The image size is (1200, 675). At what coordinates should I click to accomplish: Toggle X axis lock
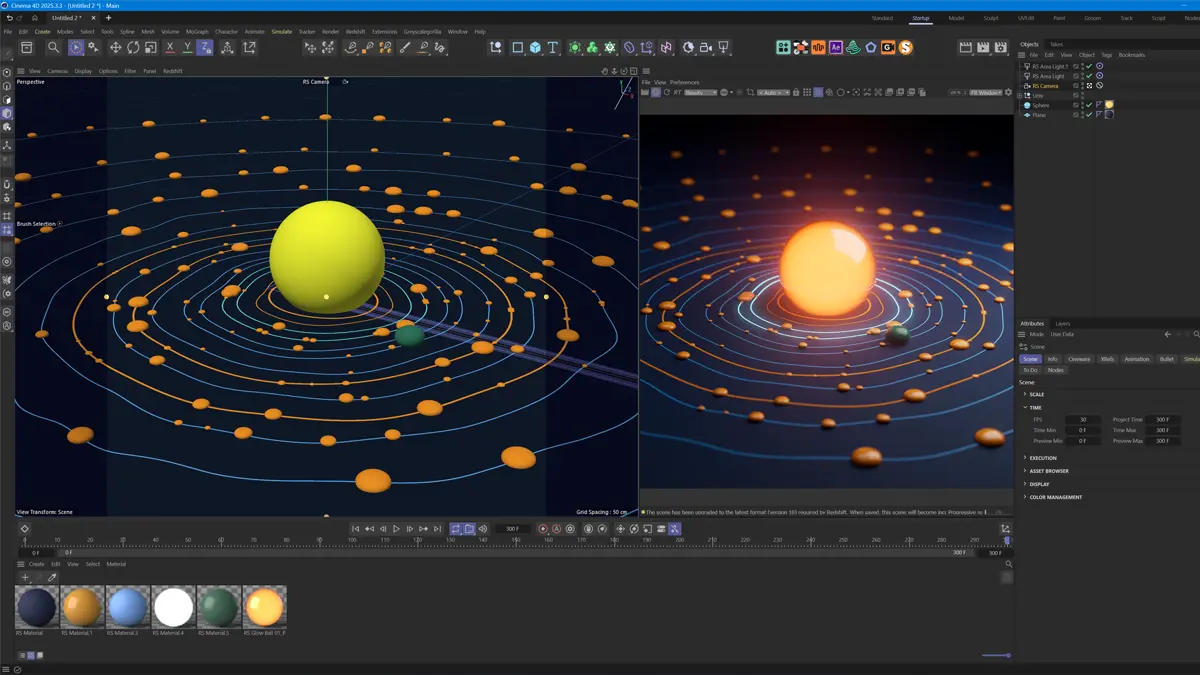point(170,47)
